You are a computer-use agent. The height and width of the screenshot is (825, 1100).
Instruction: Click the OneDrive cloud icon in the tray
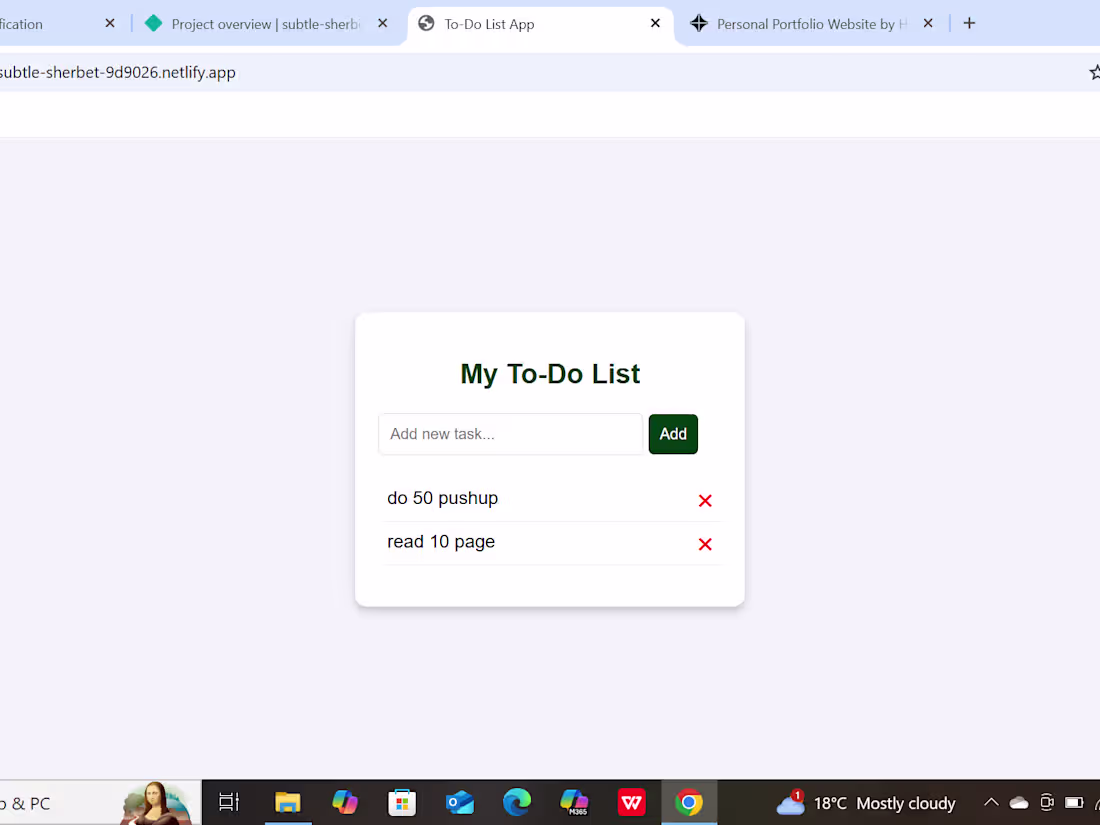[1019, 802]
